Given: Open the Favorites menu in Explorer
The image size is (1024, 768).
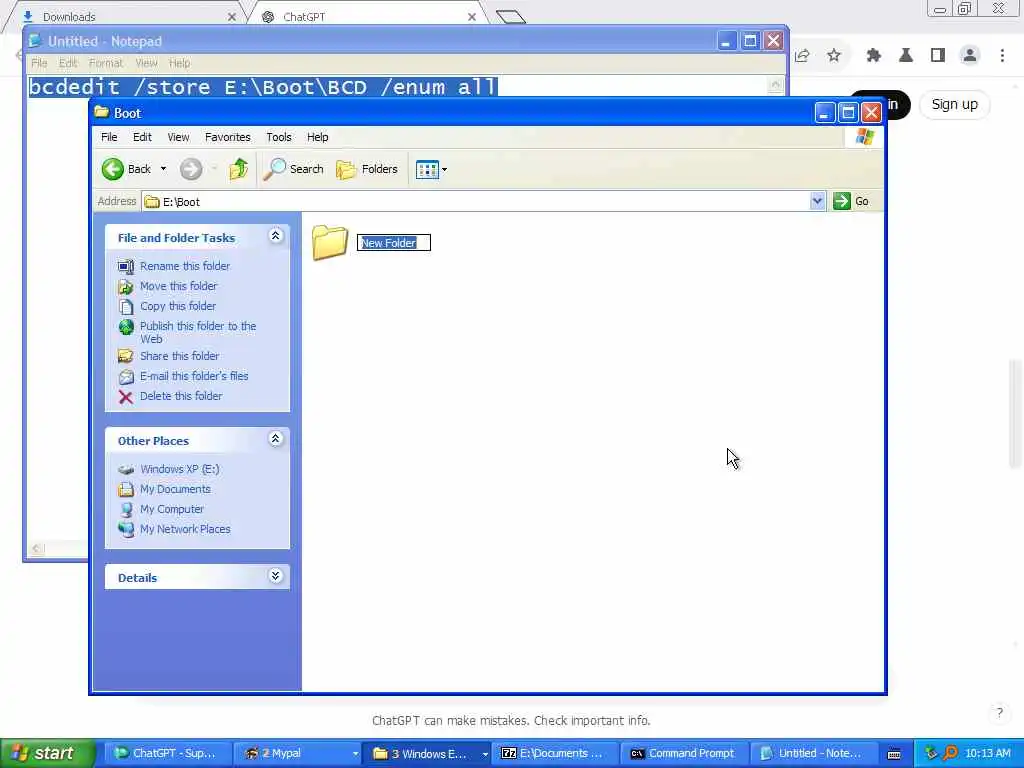Looking at the screenshot, I should [x=228, y=137].
